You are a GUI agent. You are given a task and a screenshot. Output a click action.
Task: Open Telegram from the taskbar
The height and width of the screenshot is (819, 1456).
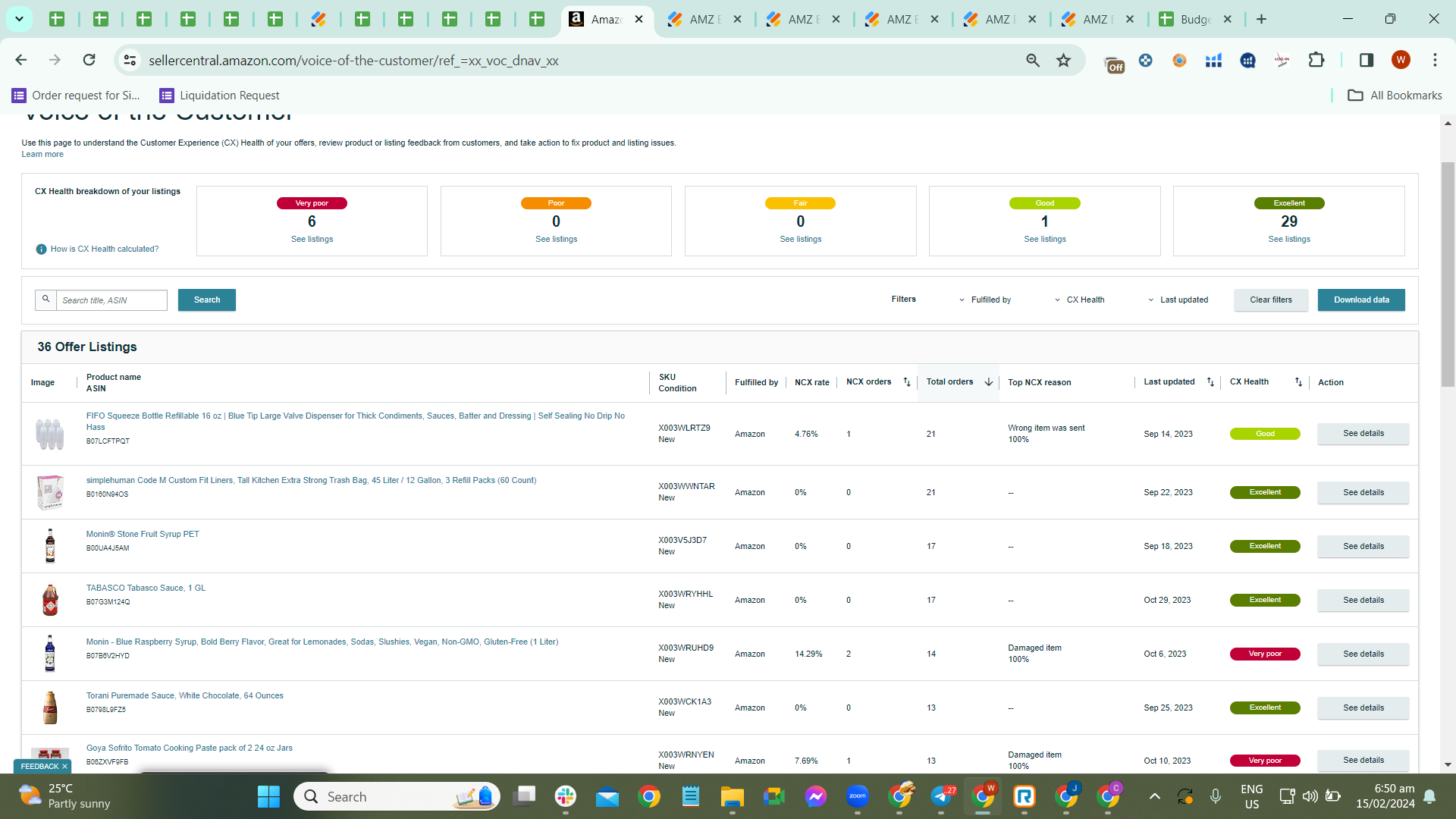point(941,796)
